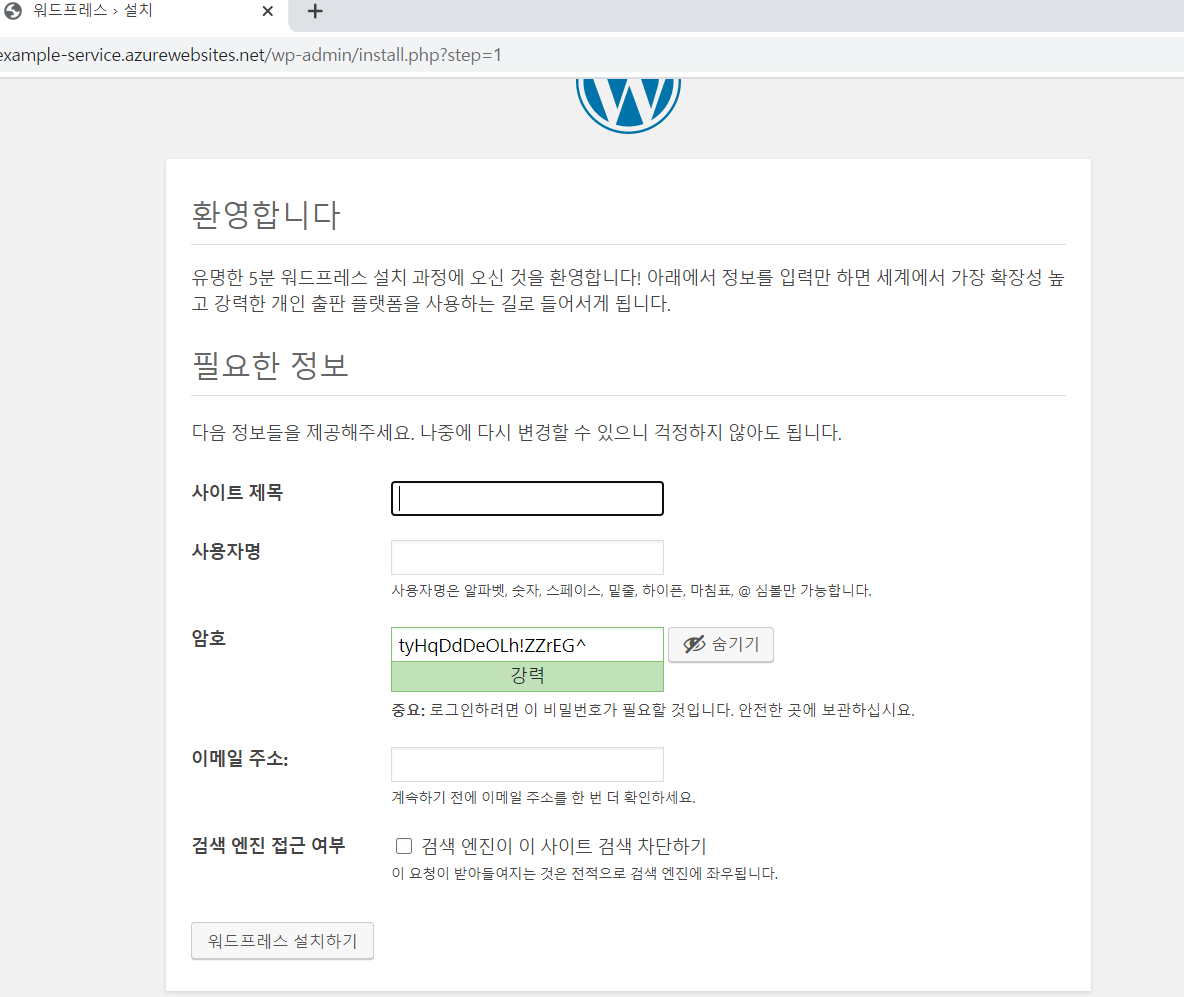Screen dimensions: 1184x997
Task: Check 검색 엔진이 이 사이트 검색 차단하기 checkbox
Action: click(x=404, y=845)
